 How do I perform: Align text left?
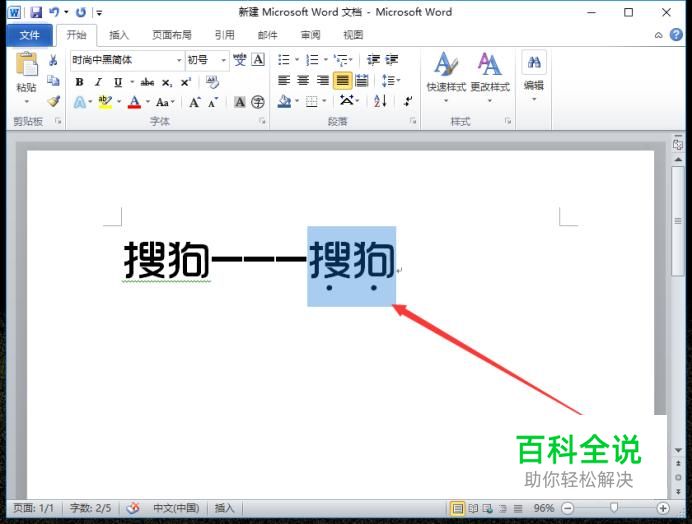coord(284,80)
